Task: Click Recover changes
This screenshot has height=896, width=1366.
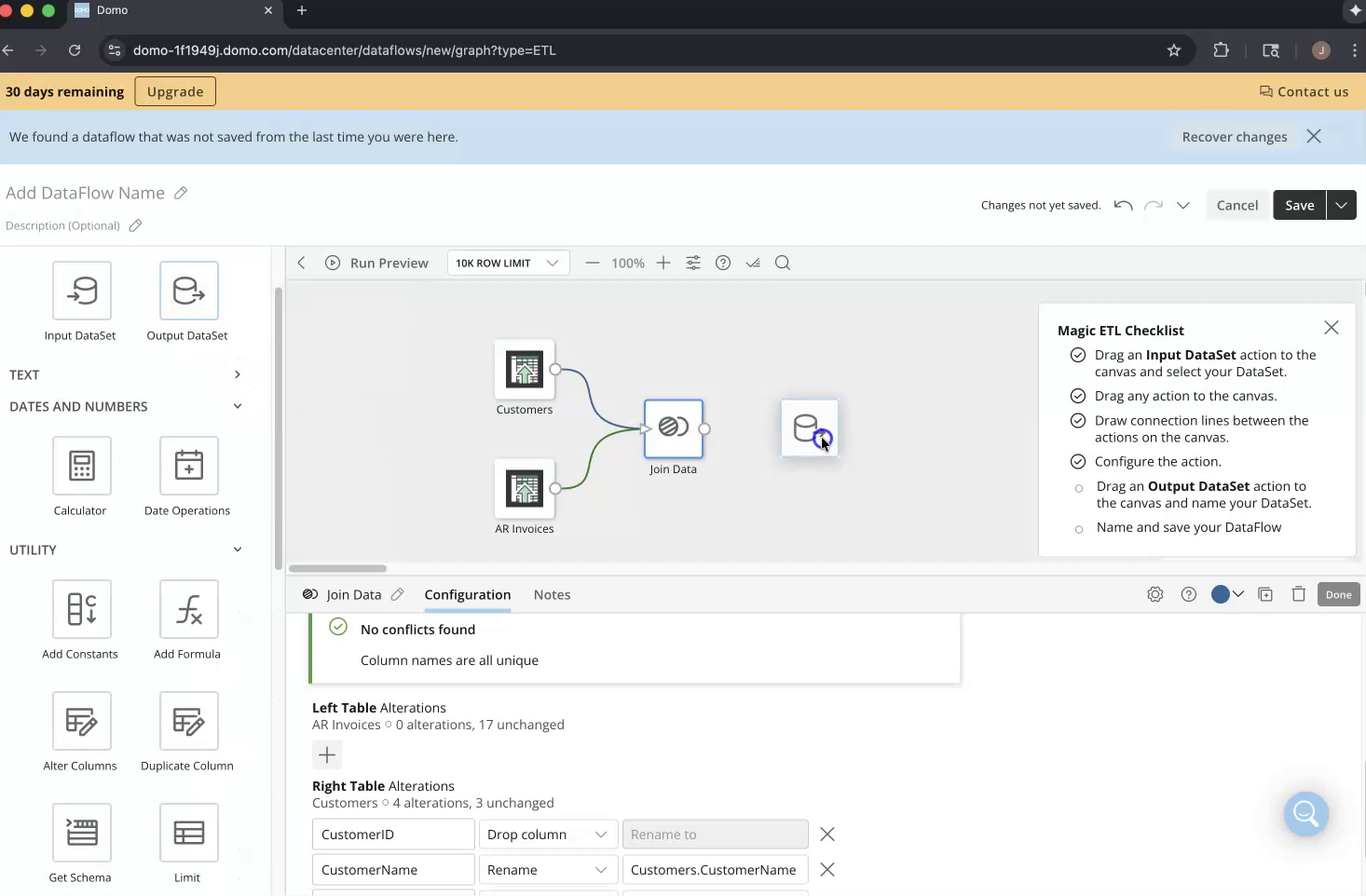Action: coord(1235,137)
